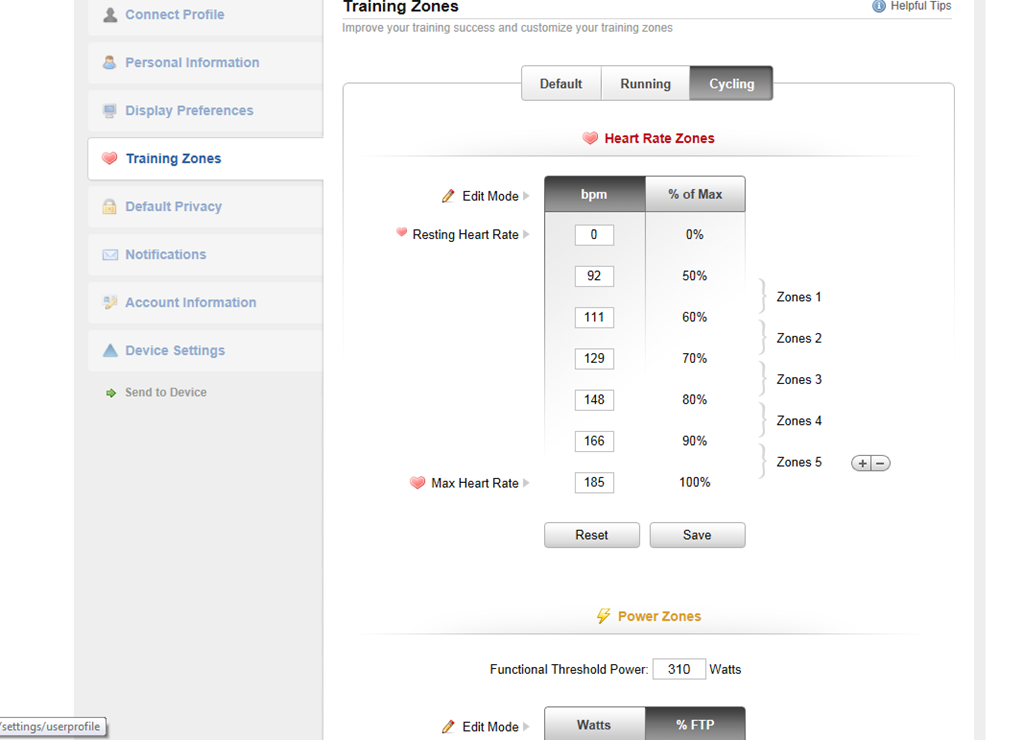Click the small heart icon by Resting Heart Rate
The width and height of the screenshot is (1024, 740).
coord(402,232)
